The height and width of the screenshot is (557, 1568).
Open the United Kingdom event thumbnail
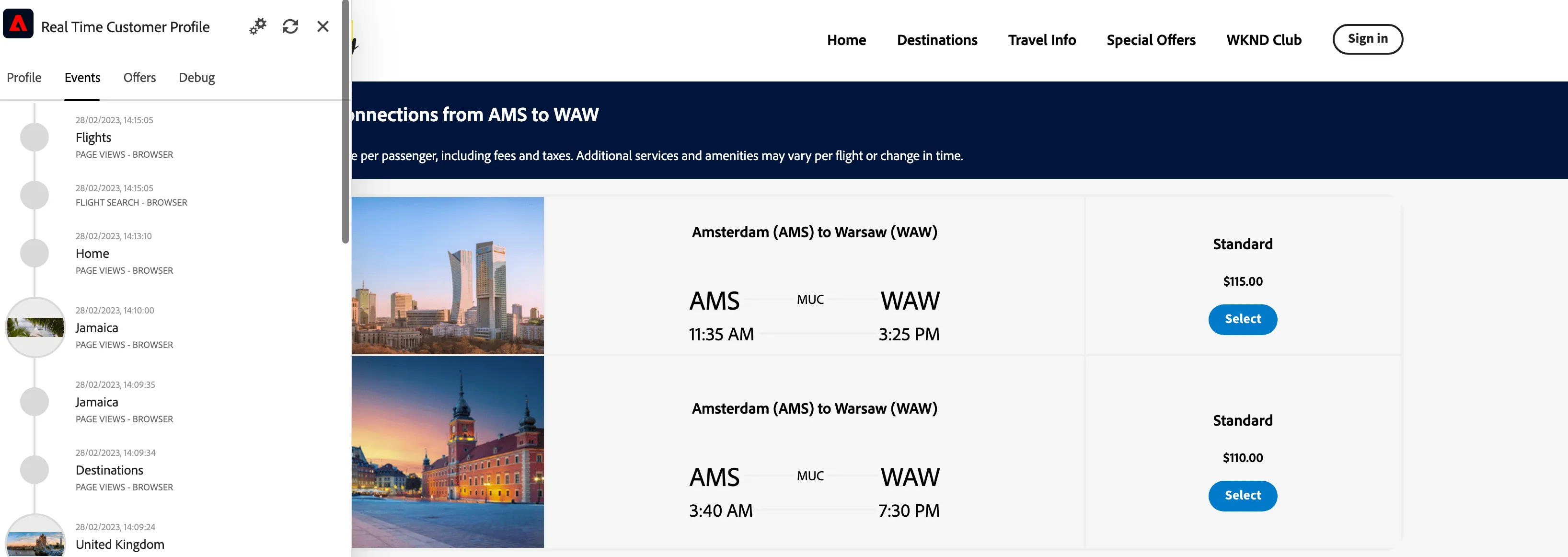[35, 536]
